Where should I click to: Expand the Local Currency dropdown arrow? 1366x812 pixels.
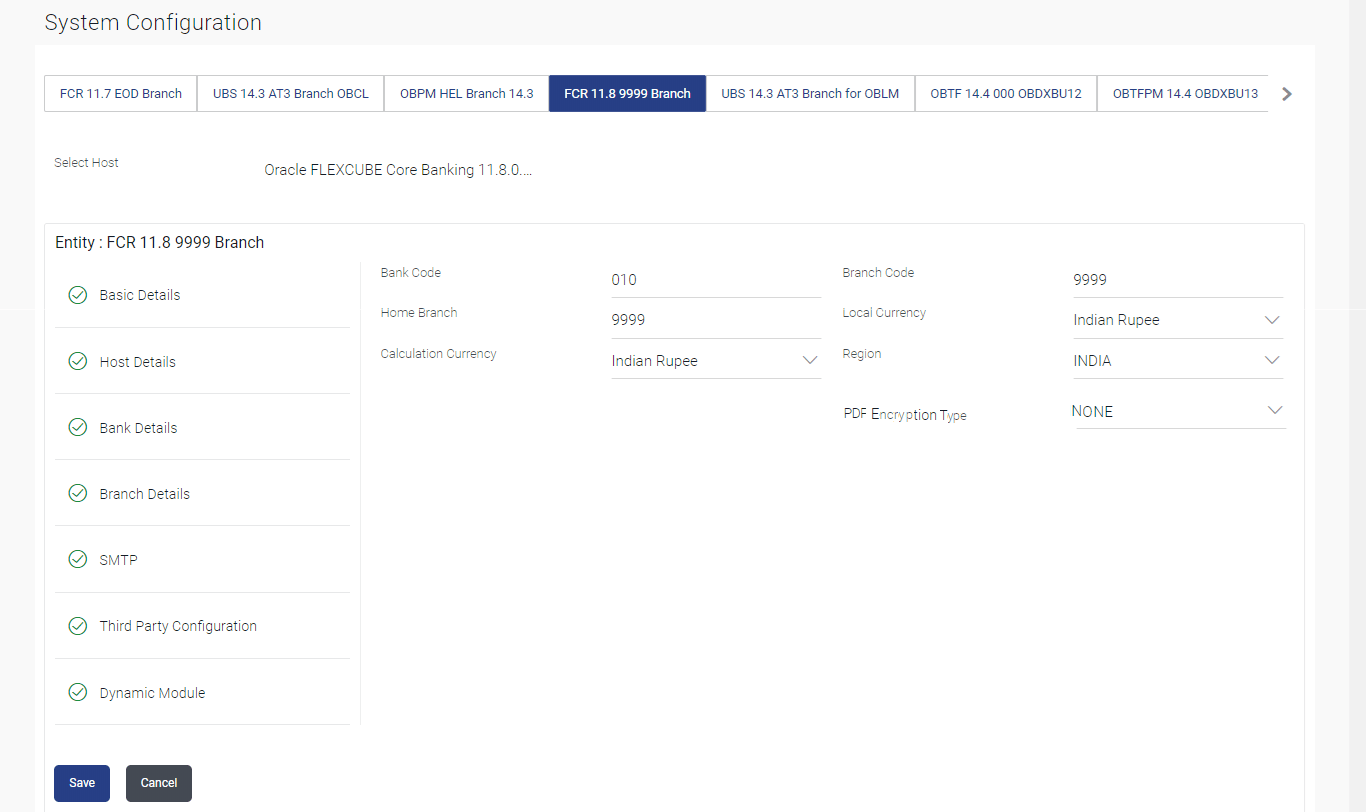pos(1272,320)
